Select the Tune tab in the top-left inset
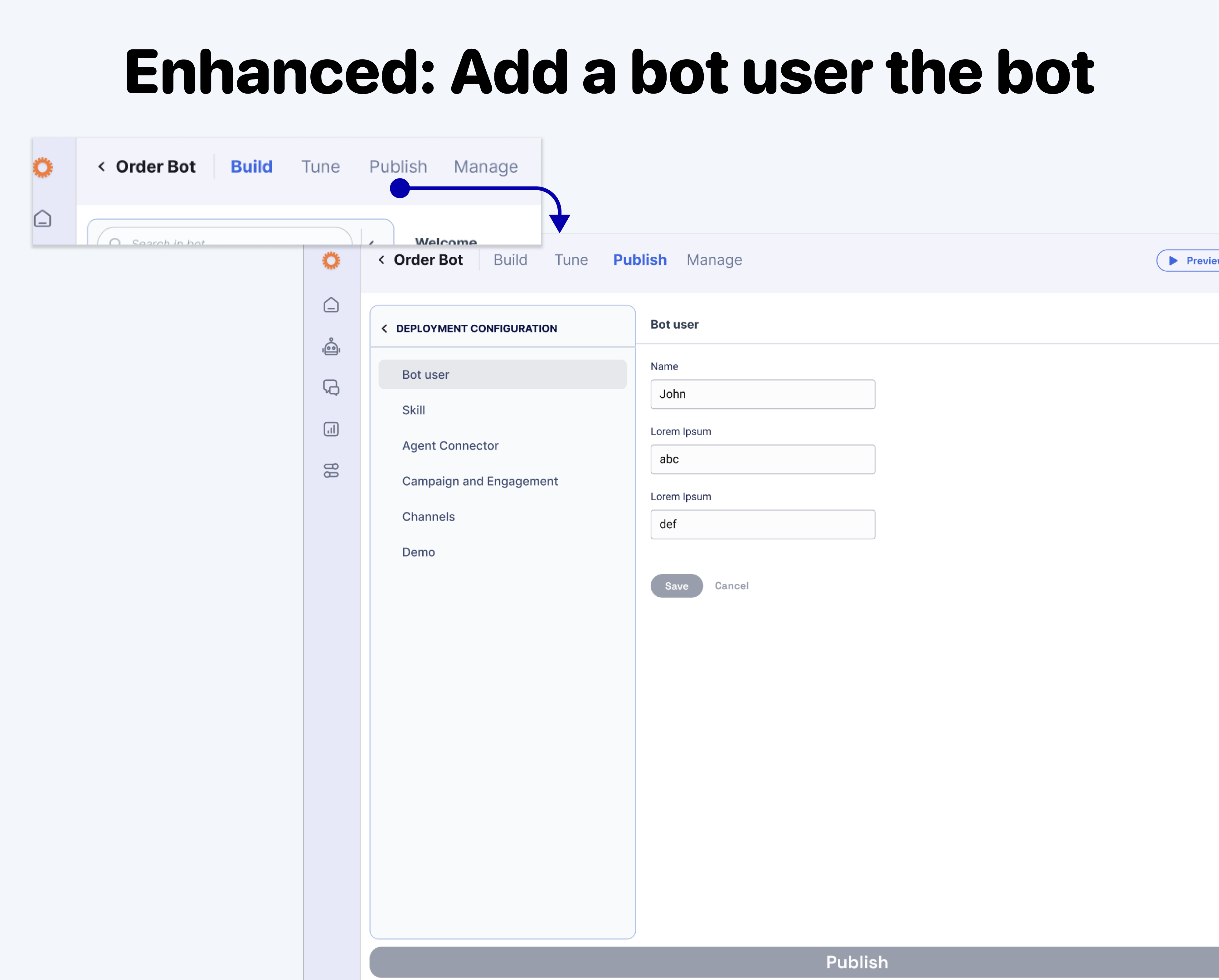This screenshot has width=1219, height=980. [x=321, y=166]
